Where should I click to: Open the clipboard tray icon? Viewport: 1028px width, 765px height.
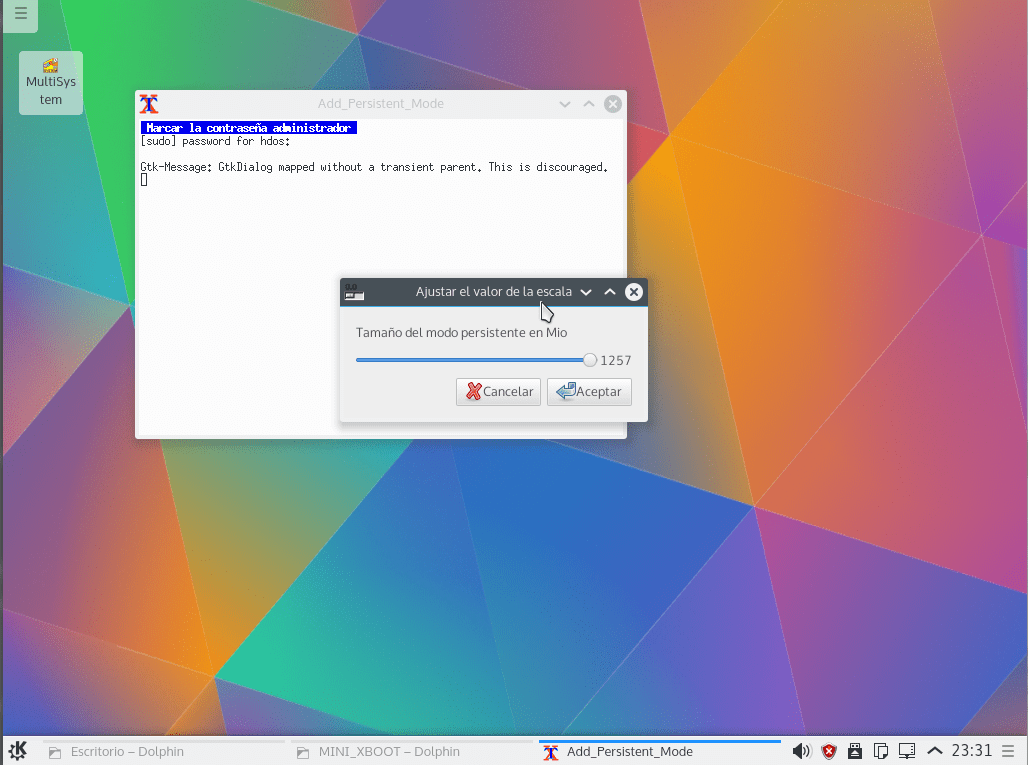[880, 751]
